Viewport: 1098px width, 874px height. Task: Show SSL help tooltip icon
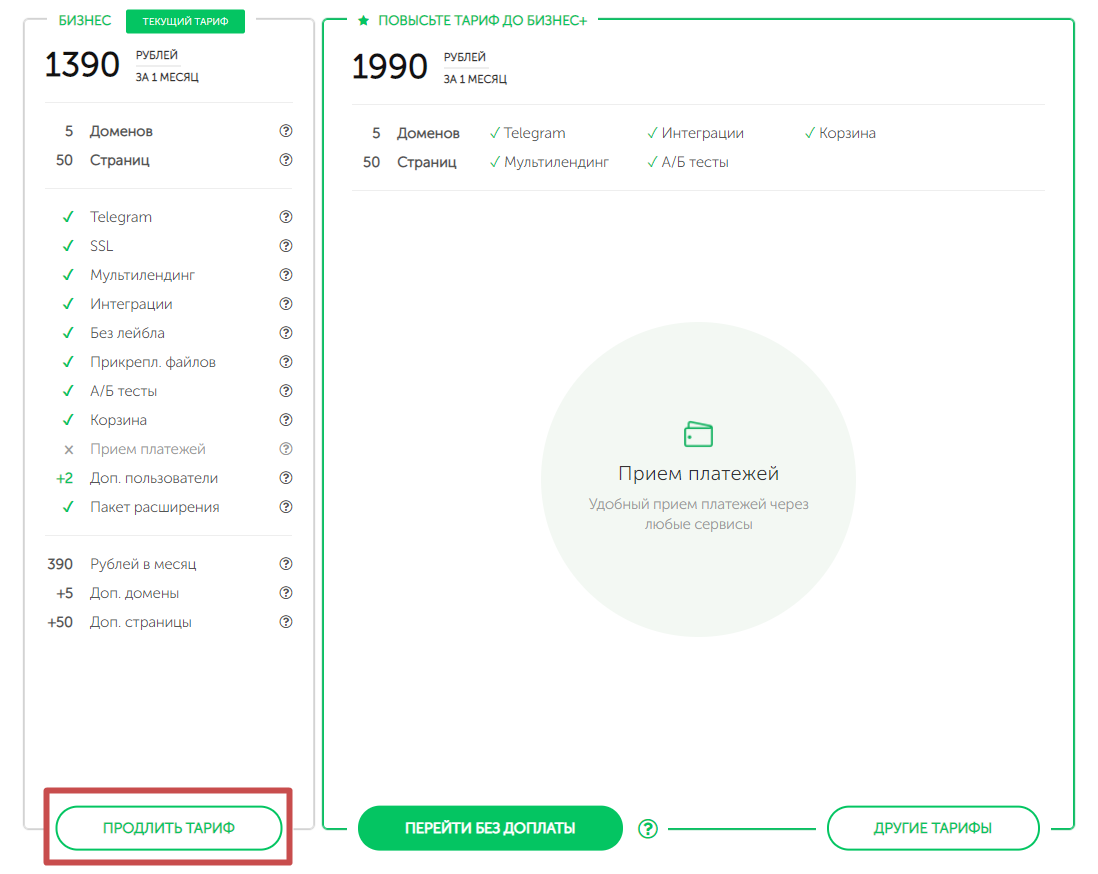coord(286,246)
